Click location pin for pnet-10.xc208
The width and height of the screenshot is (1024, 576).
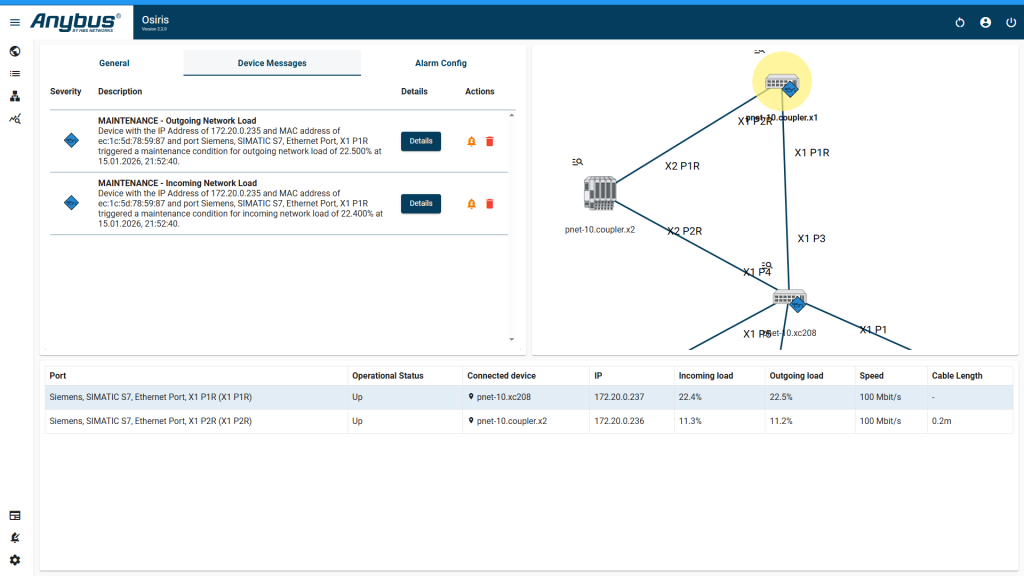[471, 396]
